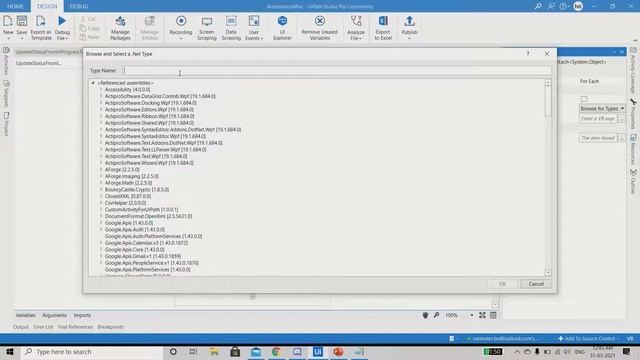Expand Google.Apis.Gmail.v1 assembly node

click(x=101, y=256)
